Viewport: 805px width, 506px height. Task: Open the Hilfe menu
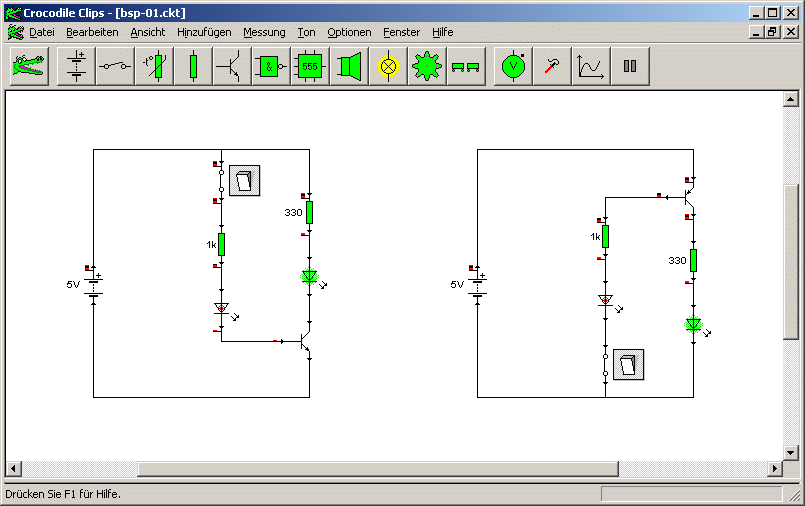click(443, 32)
